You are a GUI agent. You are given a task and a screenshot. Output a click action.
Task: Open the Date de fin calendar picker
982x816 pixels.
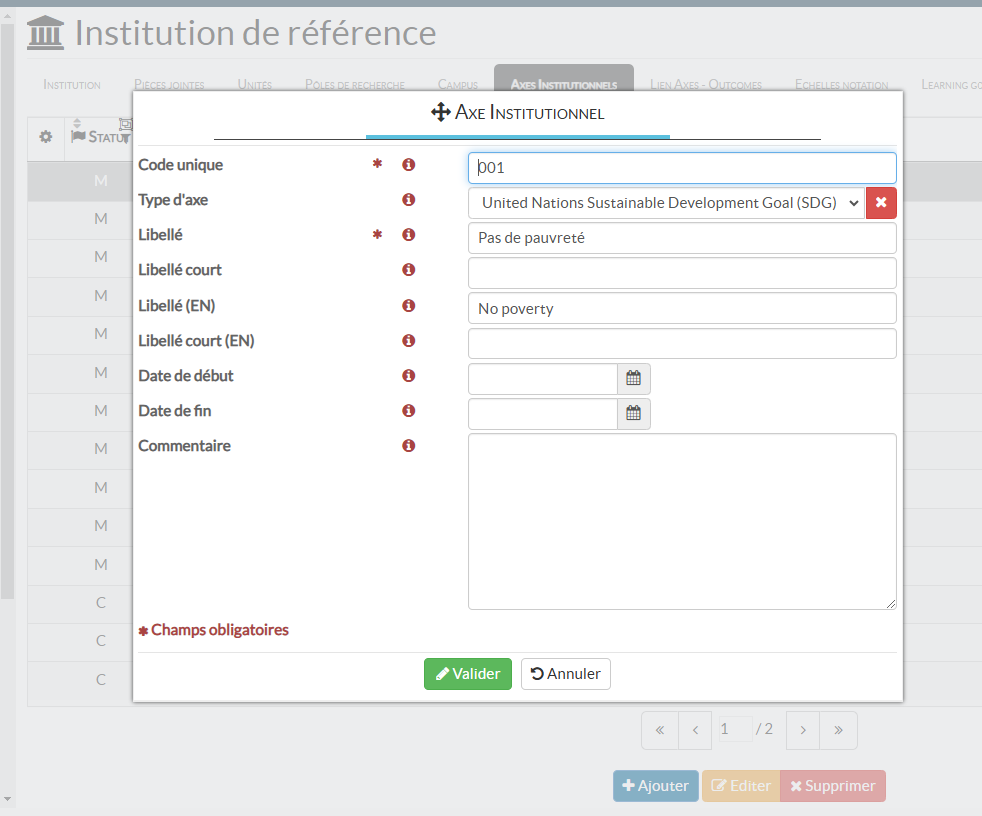[x=633, y=414]
